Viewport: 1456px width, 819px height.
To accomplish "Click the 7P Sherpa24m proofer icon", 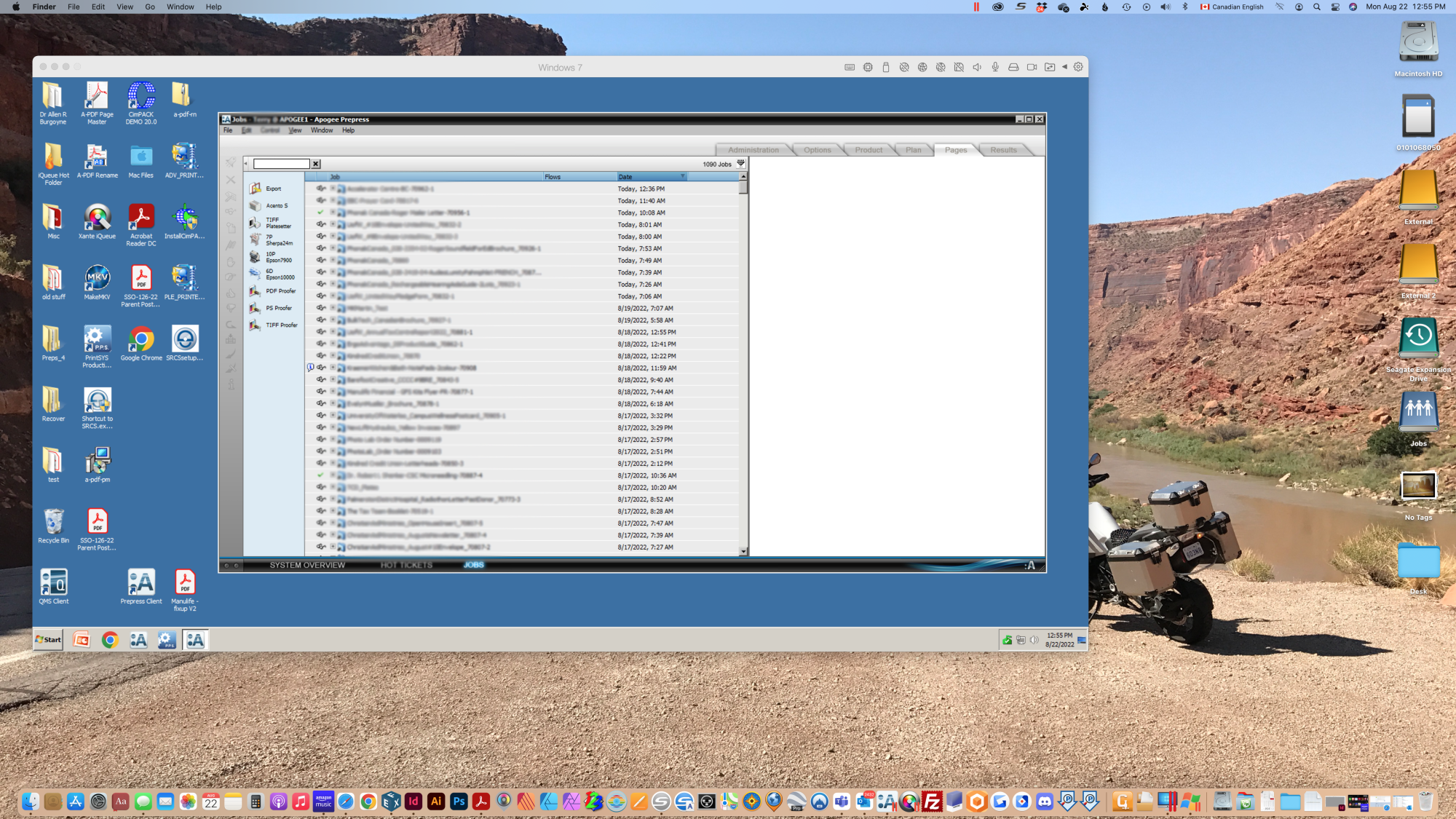I will pos(255,240).
